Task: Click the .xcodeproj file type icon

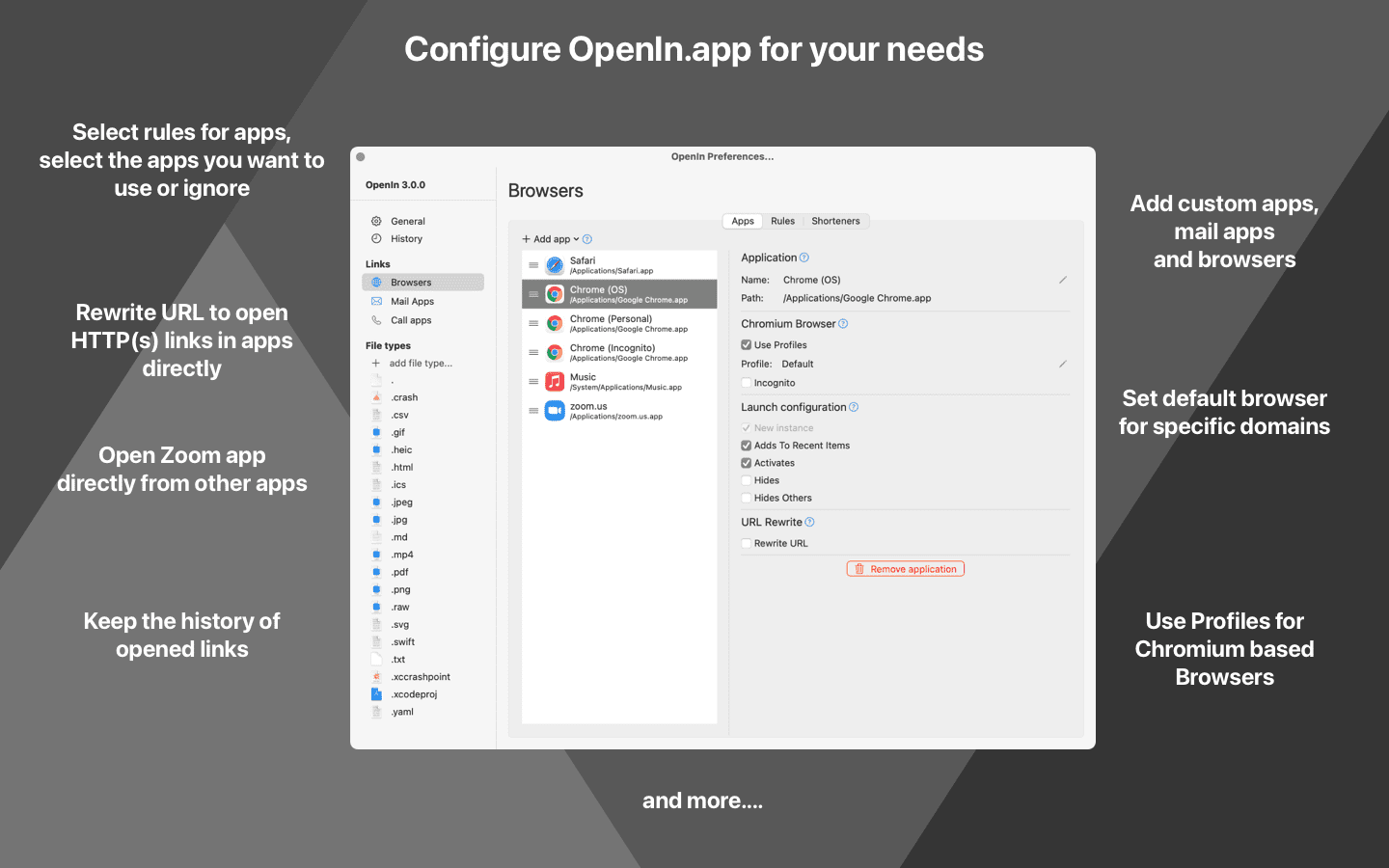Action: [376, 694]
